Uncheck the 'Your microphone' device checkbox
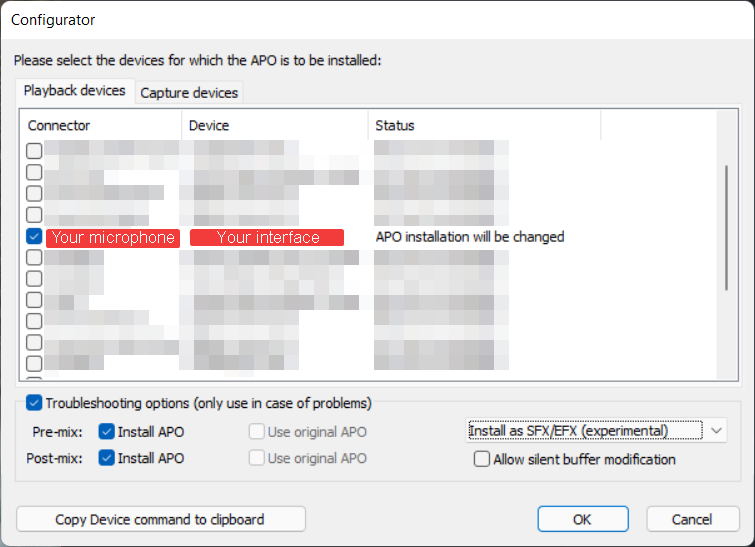755x547 pixels. (x=34, y=236)
